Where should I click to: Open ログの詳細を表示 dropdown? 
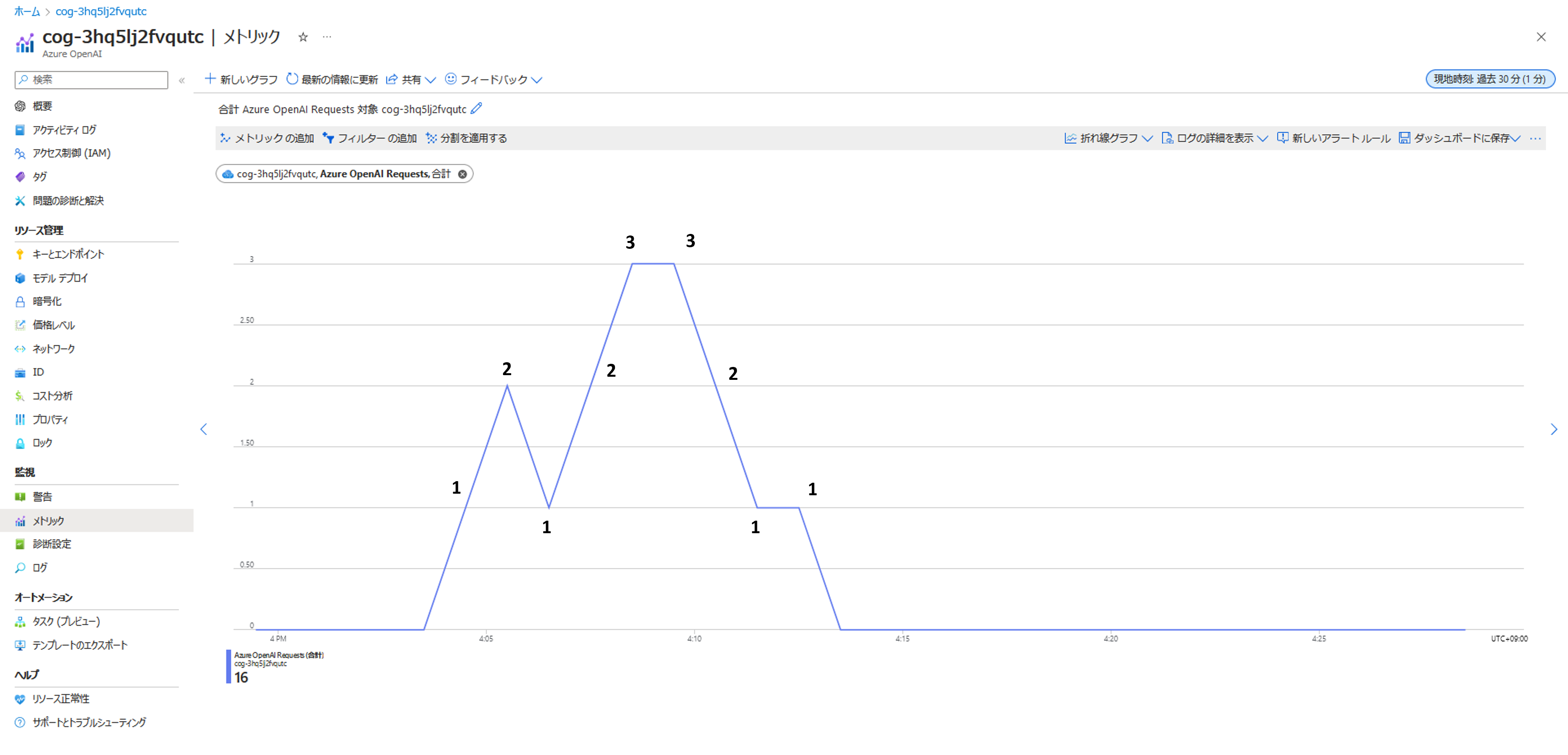[x=1215, y=139]
